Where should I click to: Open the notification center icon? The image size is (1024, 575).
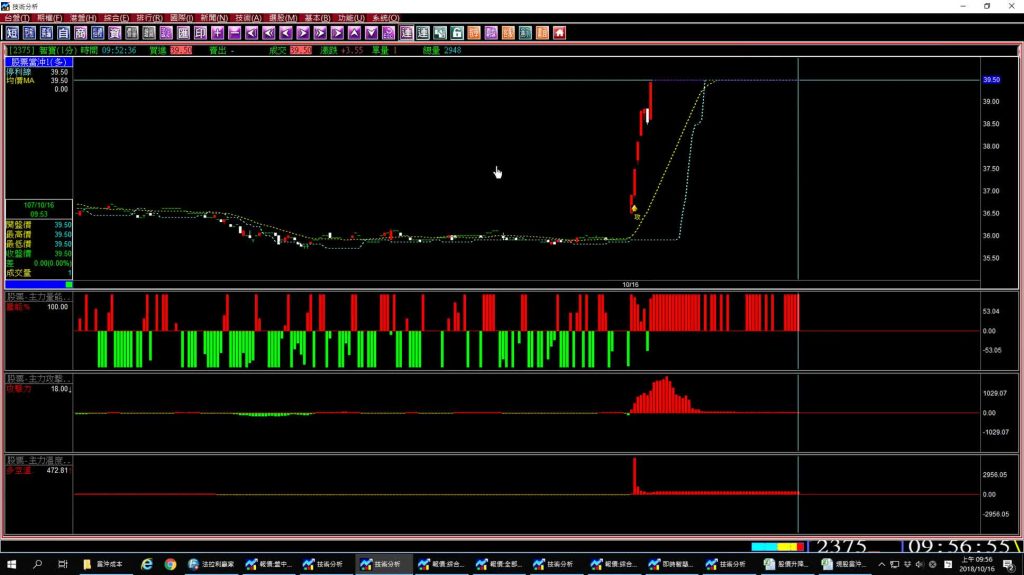1009,565
